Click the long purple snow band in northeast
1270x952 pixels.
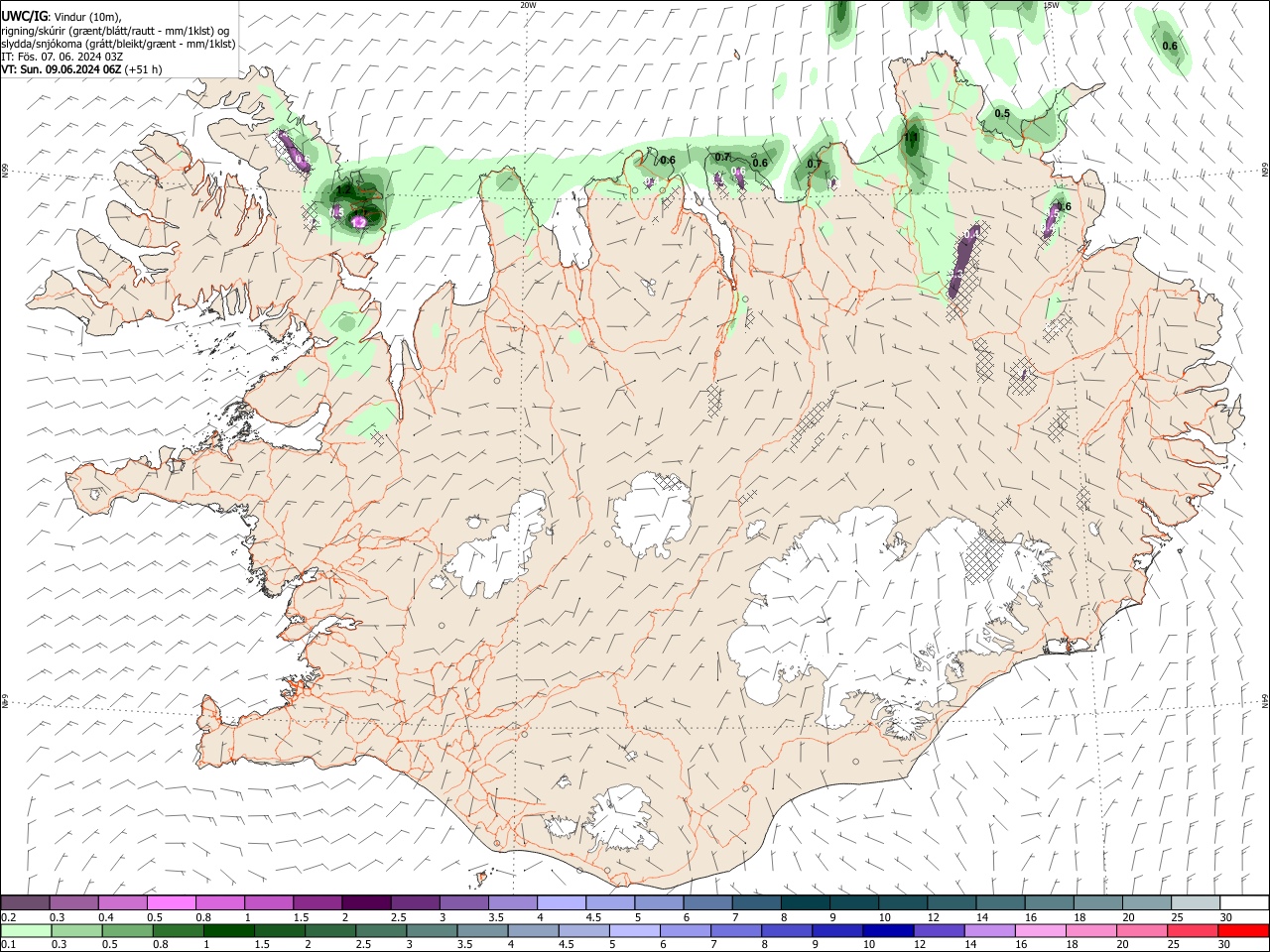coord(962,263)
